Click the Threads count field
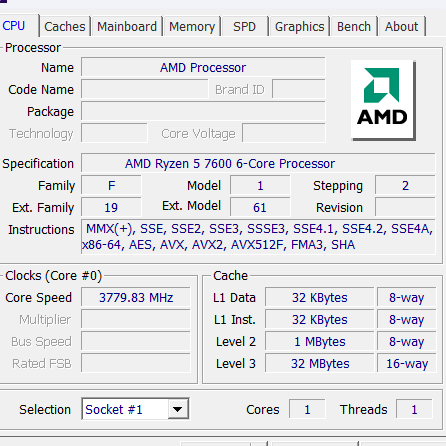The image size is (446, 446). [x=414, y=409]
